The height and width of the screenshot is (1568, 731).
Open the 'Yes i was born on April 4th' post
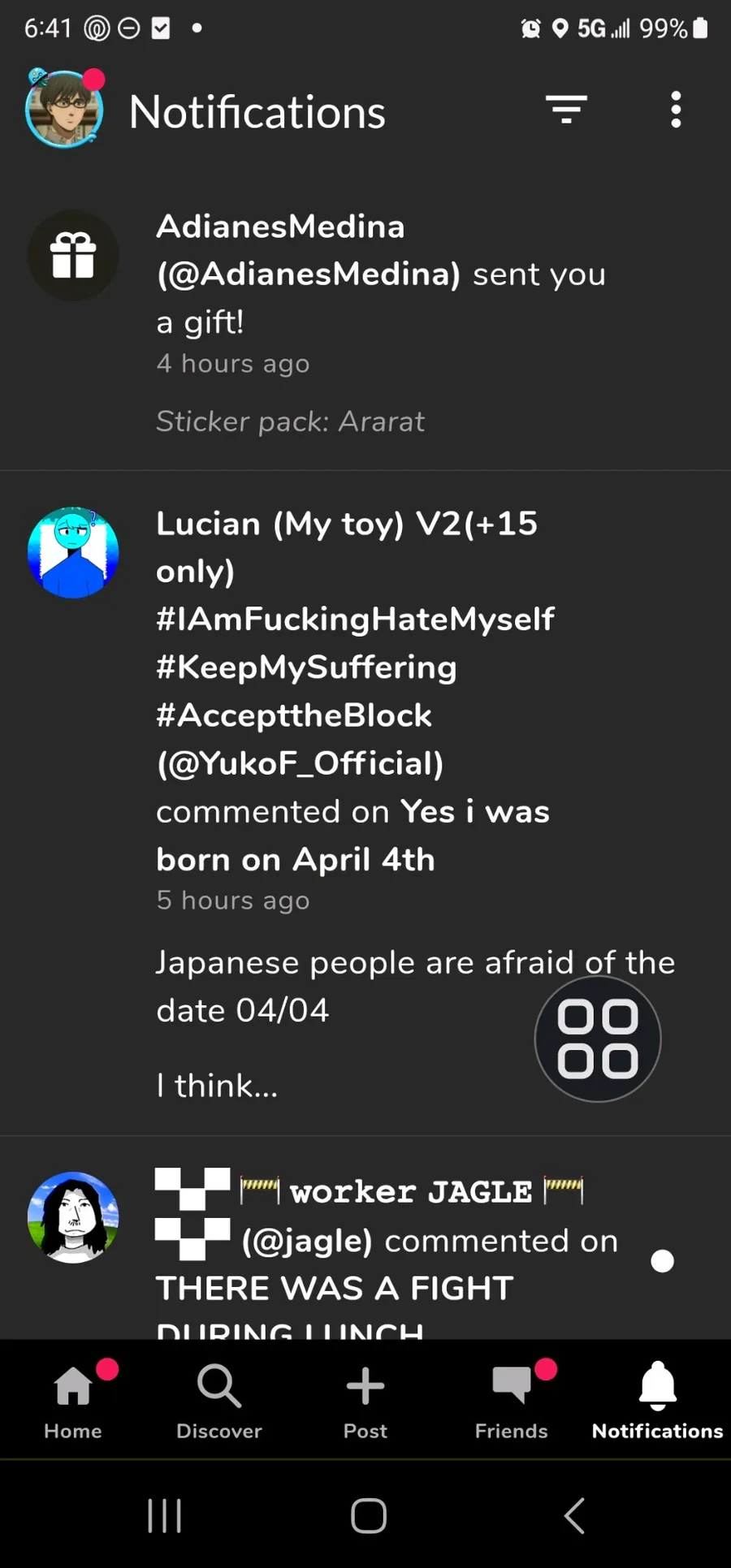(353, 836)
